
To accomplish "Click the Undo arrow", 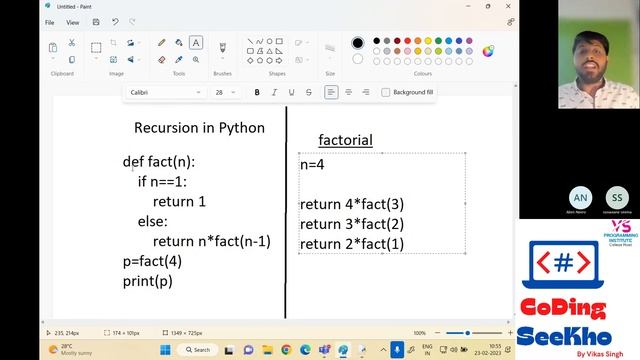I will point(115,22).
